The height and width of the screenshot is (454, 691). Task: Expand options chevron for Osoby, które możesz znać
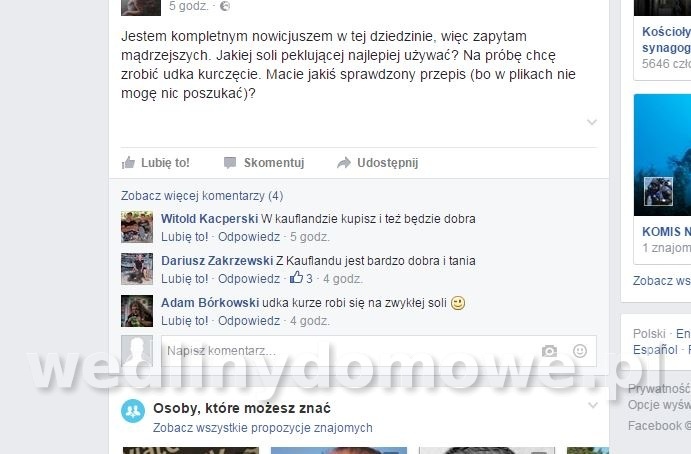point(593,405)
